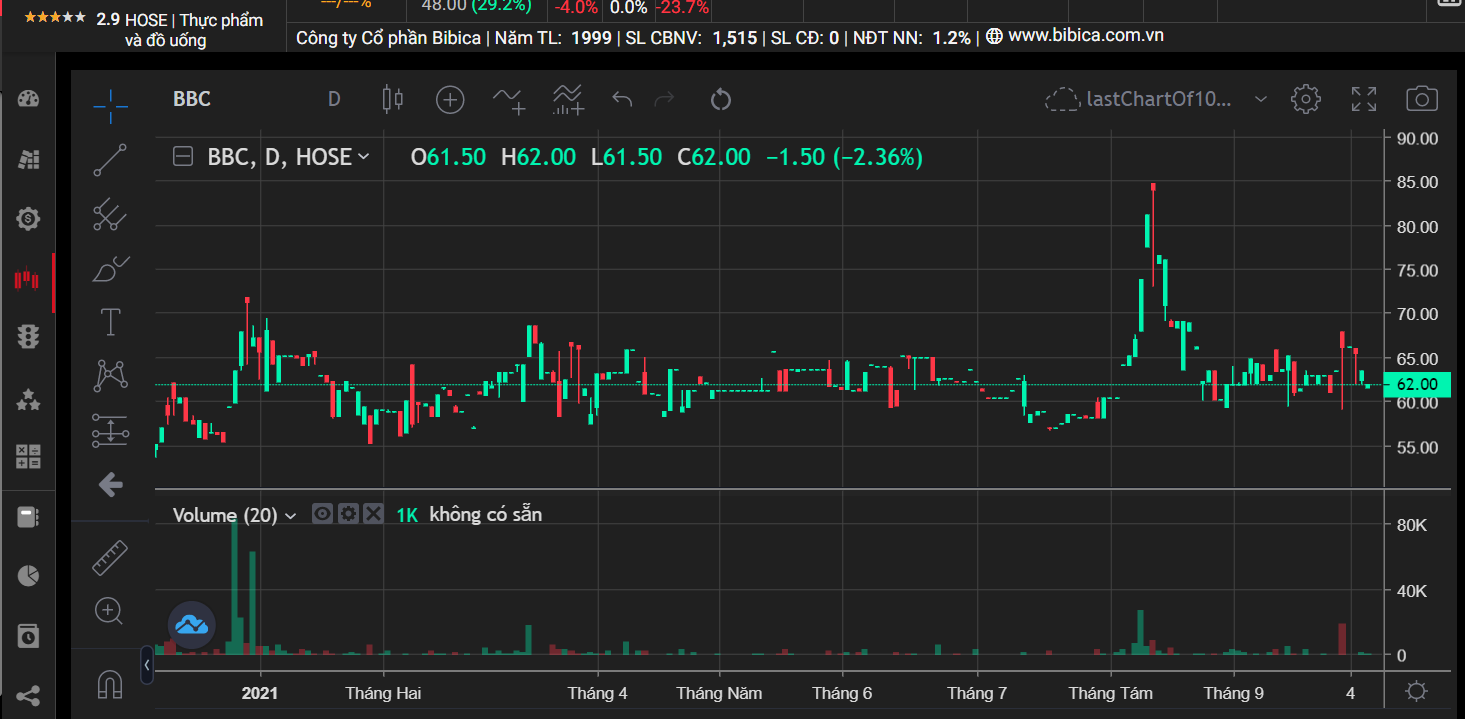Viewport: 1465px width, 719px height.
Task: Collapse the BBC legend using minus box
Action: click(182, 157)
